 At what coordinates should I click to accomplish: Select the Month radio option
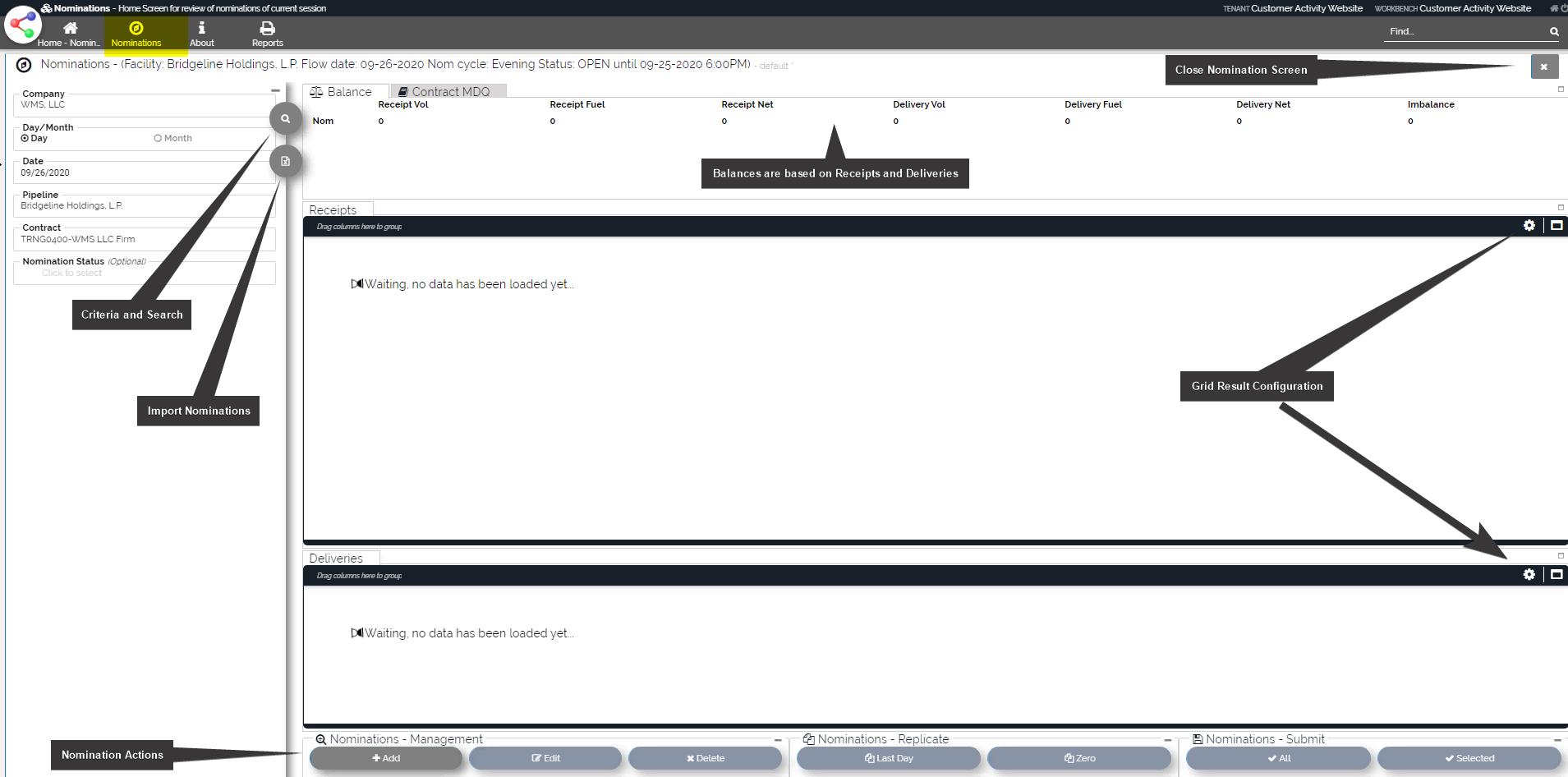point(158,138)
